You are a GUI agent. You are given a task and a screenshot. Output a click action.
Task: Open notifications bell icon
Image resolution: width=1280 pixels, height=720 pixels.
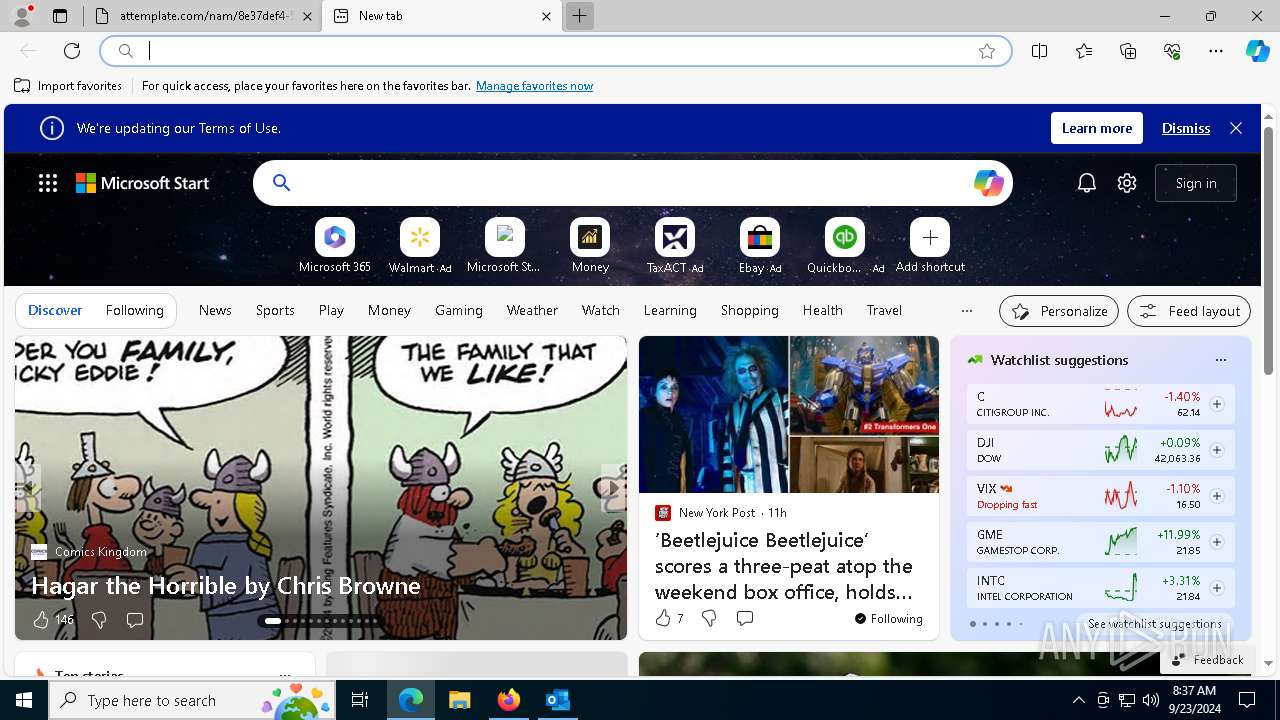[x=1087, y=183]
